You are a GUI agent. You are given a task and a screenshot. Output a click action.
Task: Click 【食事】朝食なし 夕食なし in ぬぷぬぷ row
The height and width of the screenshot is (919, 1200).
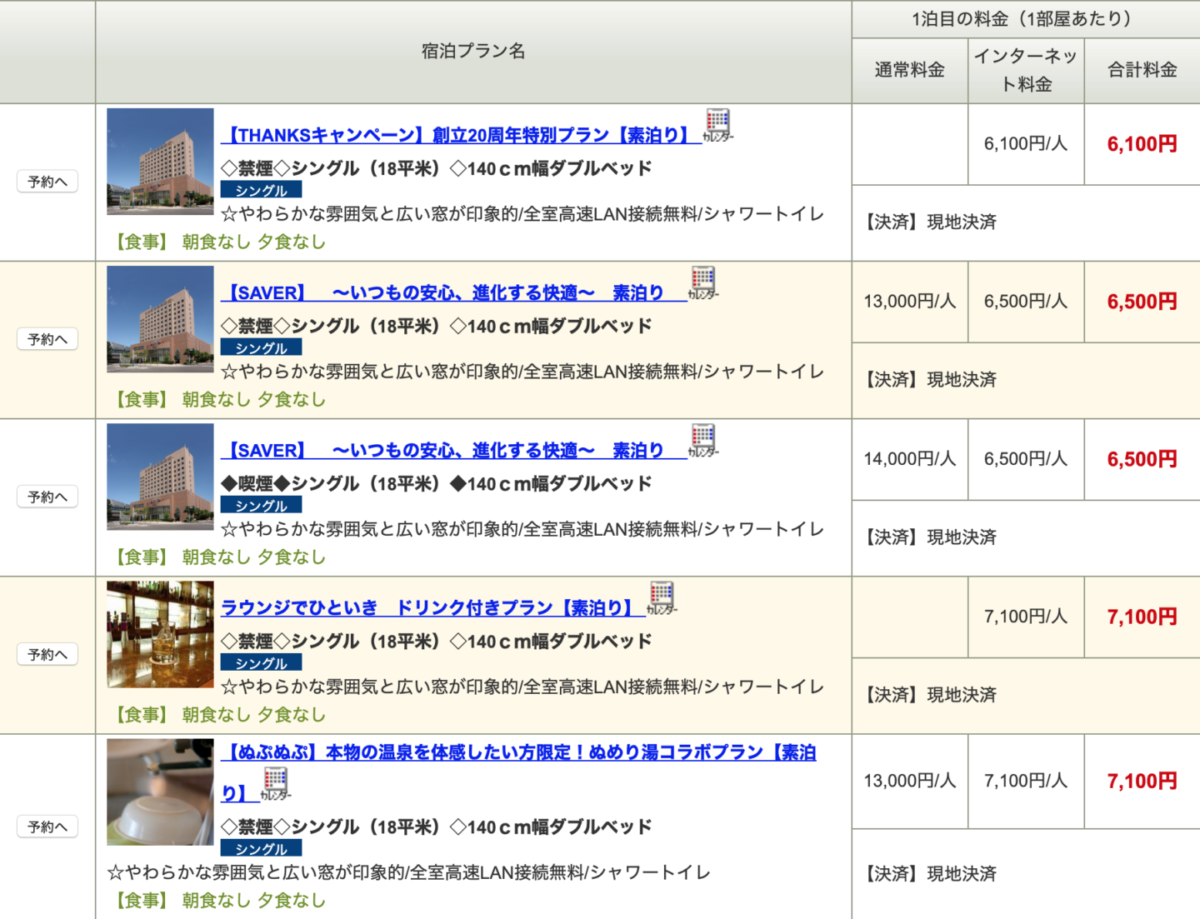click(x=219, y=899)
